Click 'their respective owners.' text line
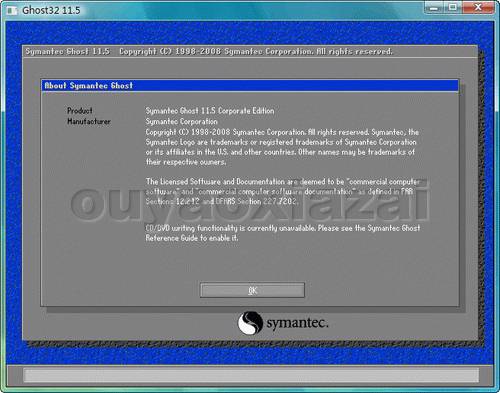 (186, 162)
